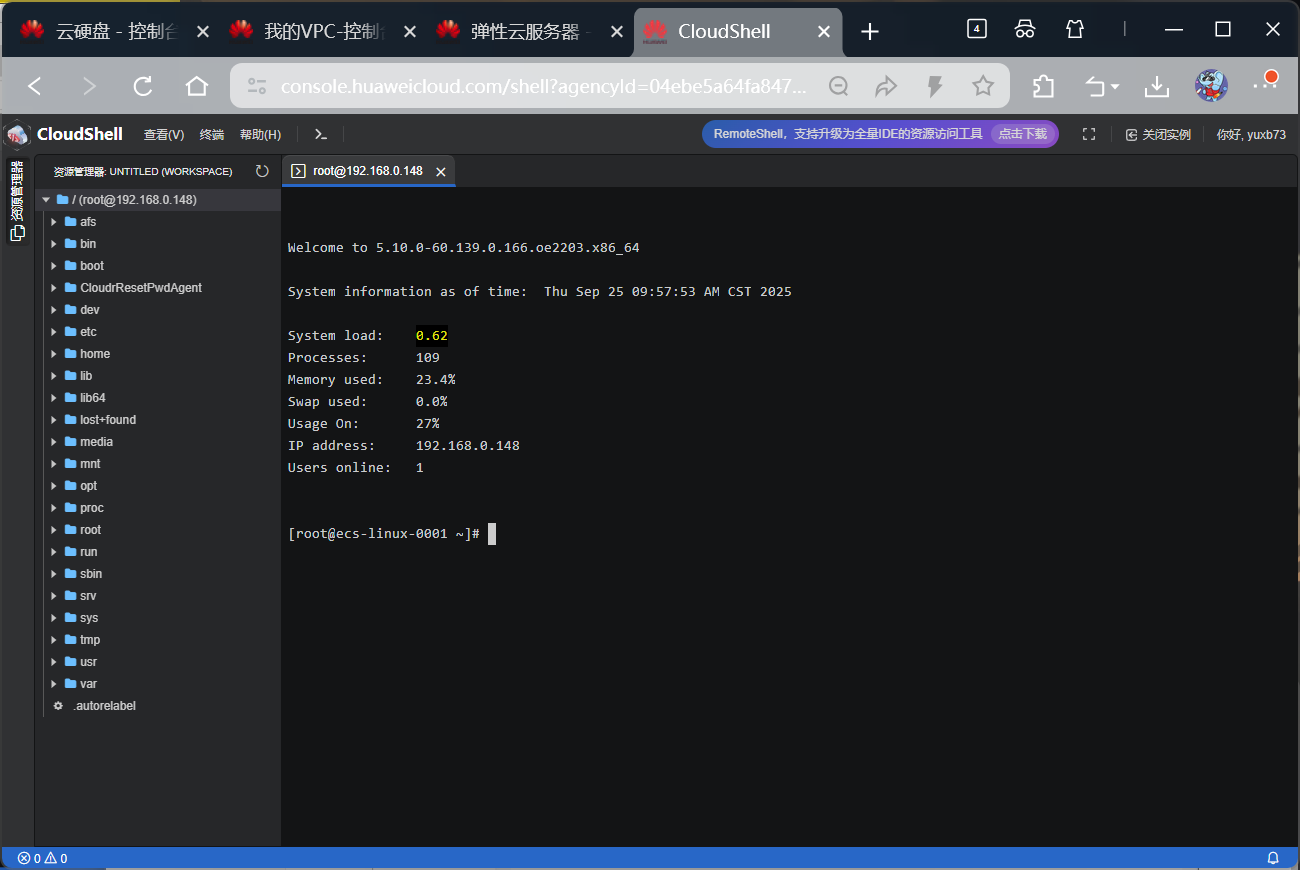Click the 点击下载 button
This screenshot has height=870, width=1300.
coord(1023,134)
